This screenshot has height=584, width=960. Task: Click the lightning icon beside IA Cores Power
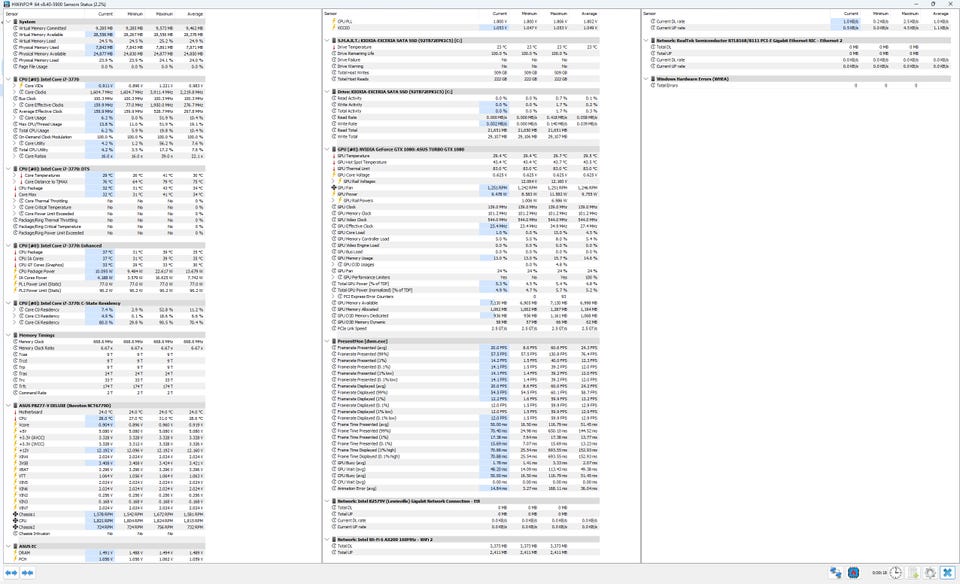(x=15, y=278)
